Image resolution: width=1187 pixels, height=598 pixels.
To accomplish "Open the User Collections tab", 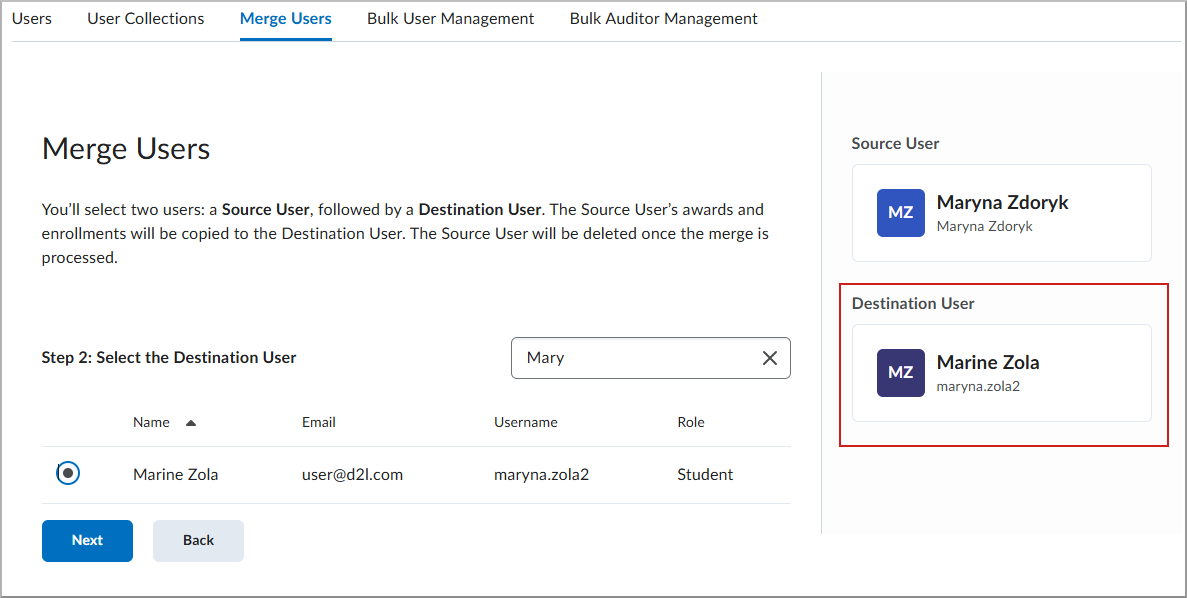I will [145, 18].
